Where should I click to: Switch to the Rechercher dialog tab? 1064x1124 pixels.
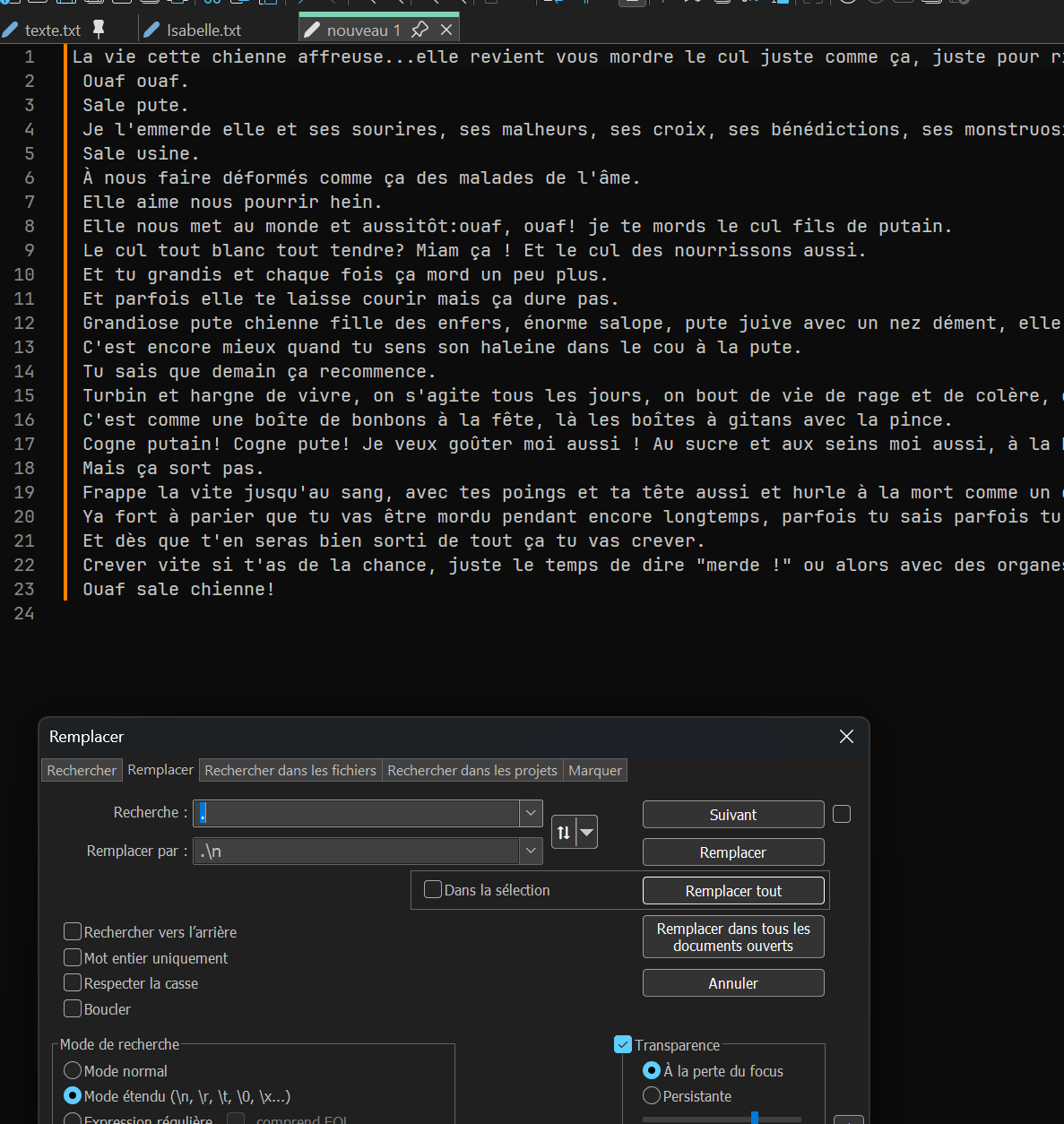point(82,770)
